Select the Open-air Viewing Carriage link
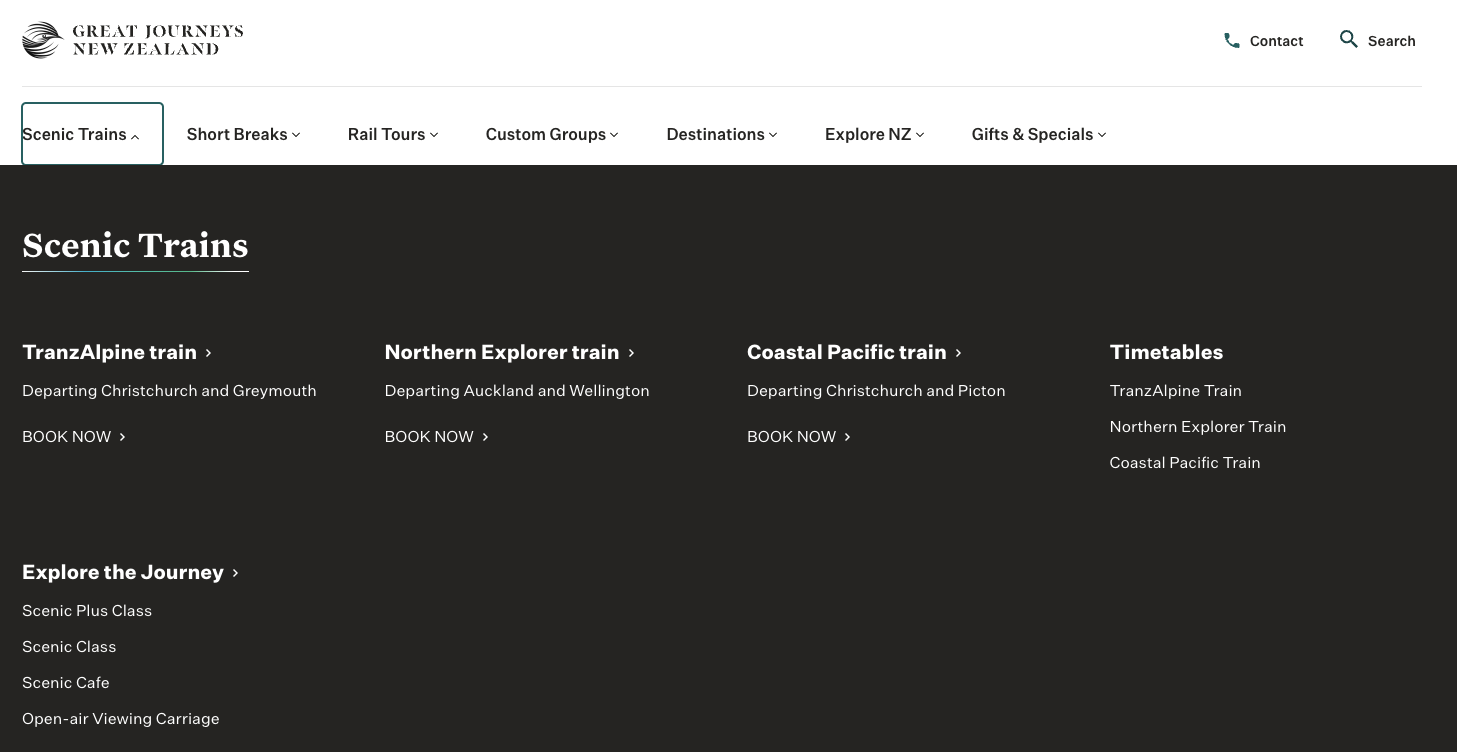 click(x=120, y=719)
